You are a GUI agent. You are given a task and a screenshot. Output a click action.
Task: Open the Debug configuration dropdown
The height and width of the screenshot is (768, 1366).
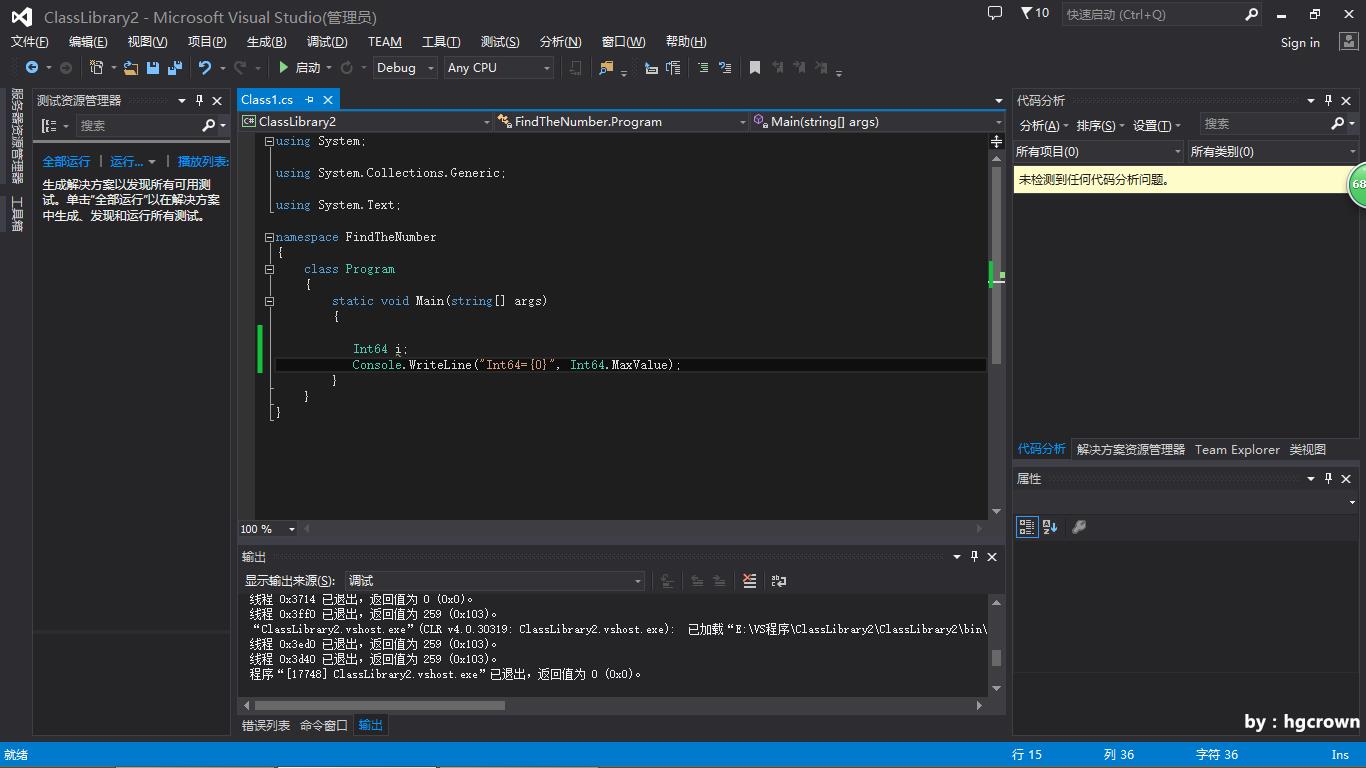tap(405, 67)
